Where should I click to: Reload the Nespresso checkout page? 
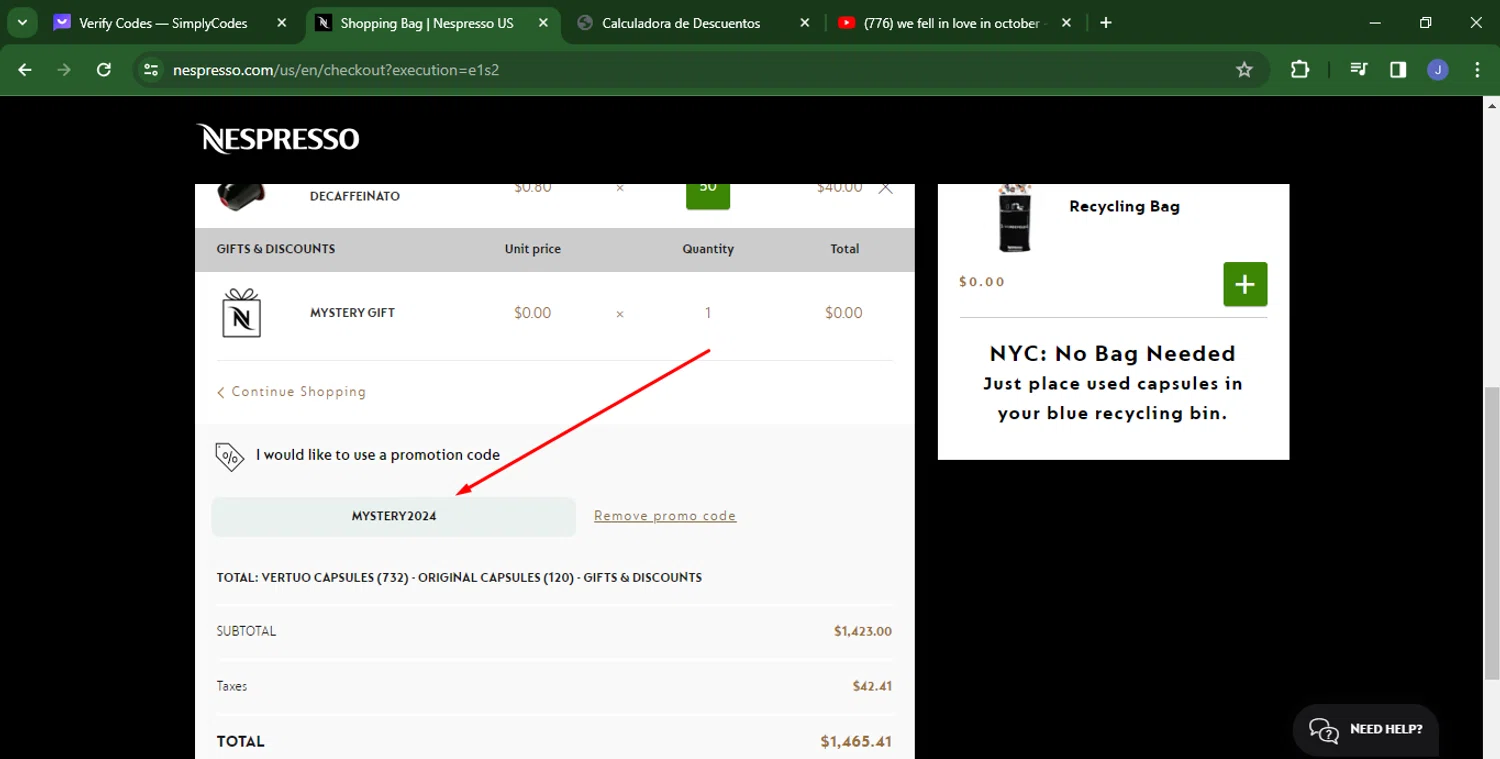[x=104, y=69]
